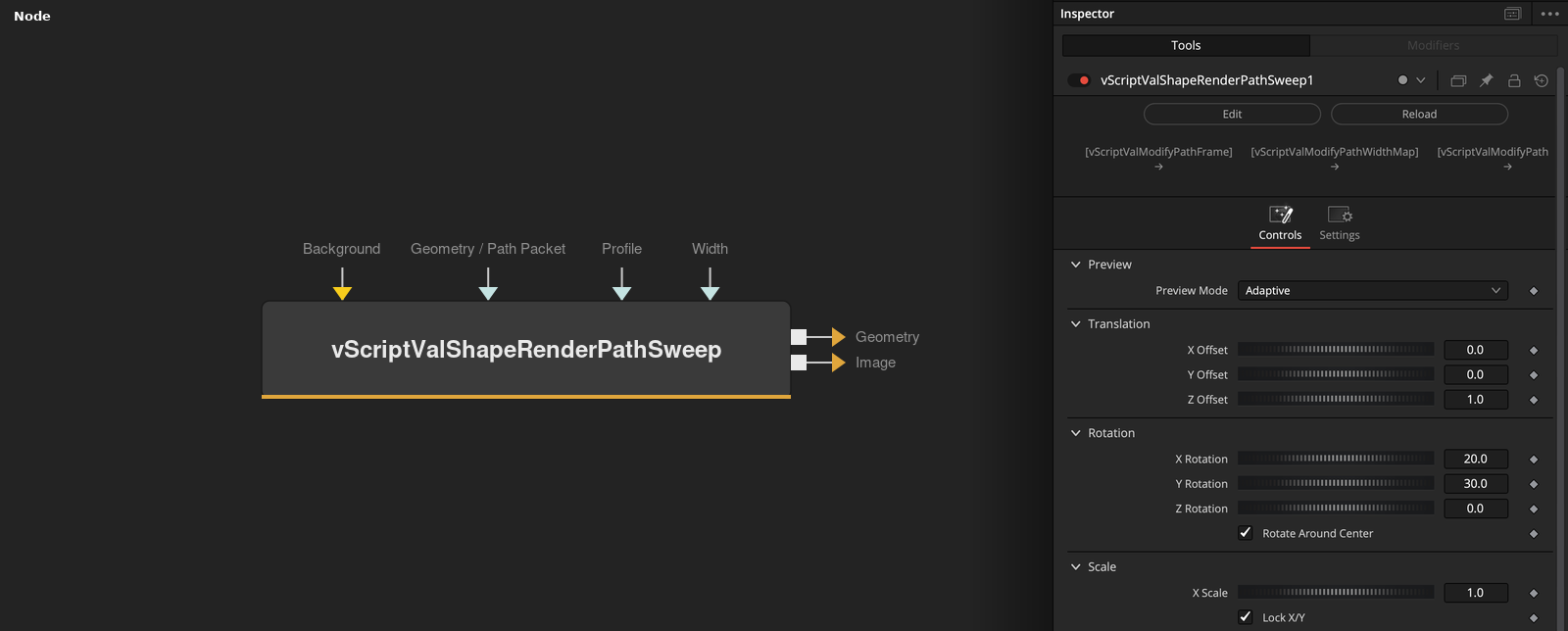
Task: Click the X Rotation value 20.0
Action: (x=1475, y=459)
